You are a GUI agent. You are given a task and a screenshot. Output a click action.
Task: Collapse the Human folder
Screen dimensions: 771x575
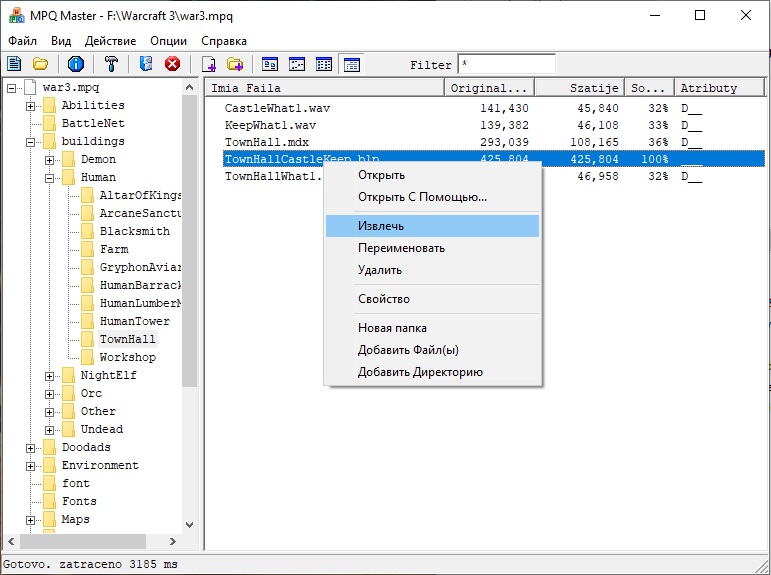tap(49, 178)
